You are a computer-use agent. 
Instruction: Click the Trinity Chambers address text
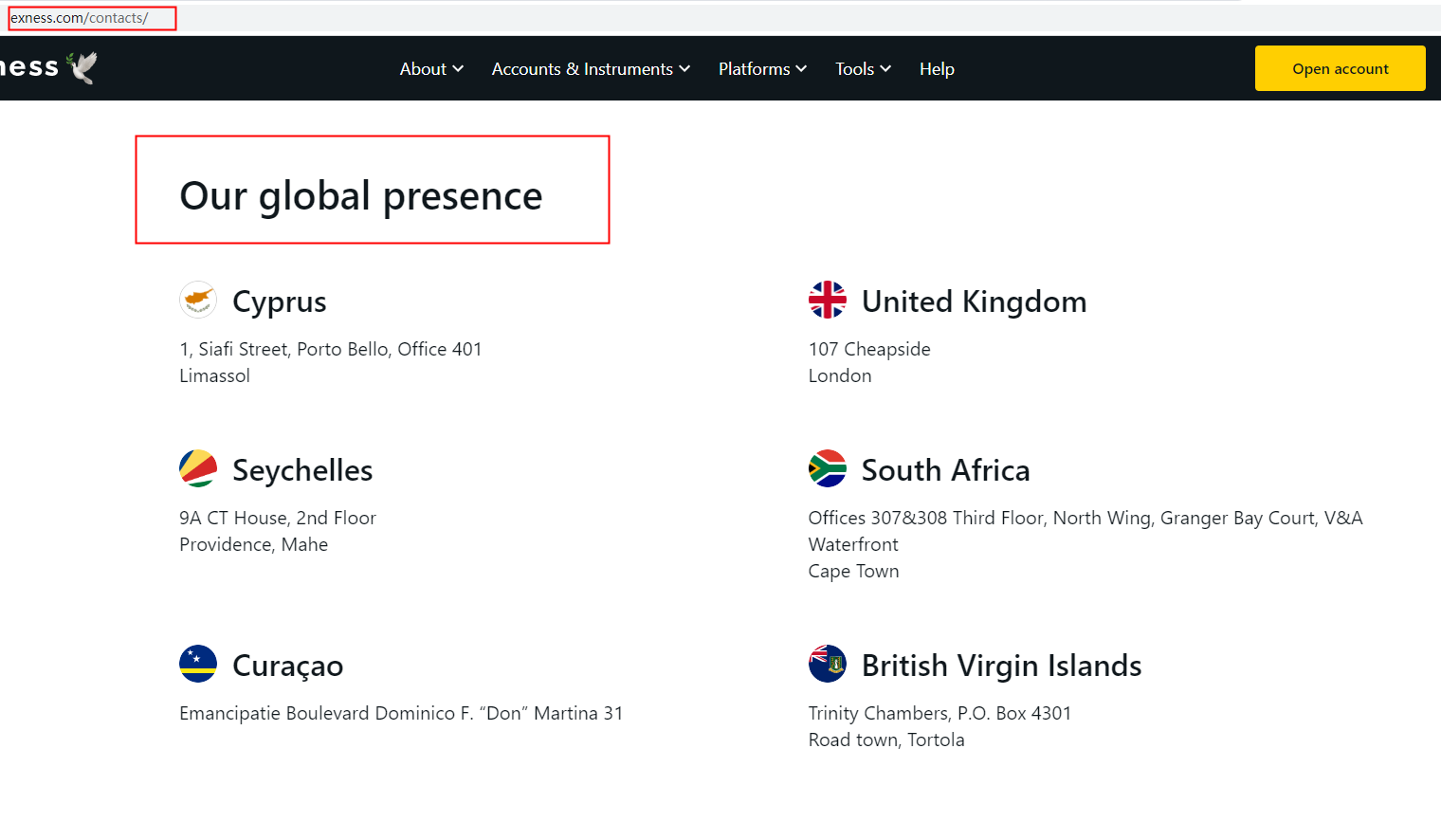pyautogui.click(x=939, y=726)
